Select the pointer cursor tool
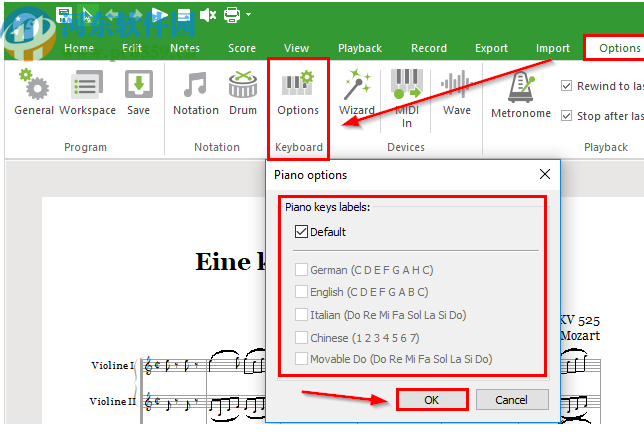The image size is (644, 440). tap(88, 15)
